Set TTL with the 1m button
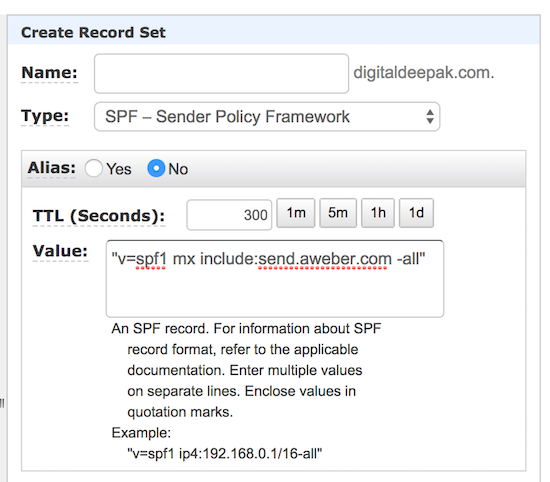 [296, 213]
